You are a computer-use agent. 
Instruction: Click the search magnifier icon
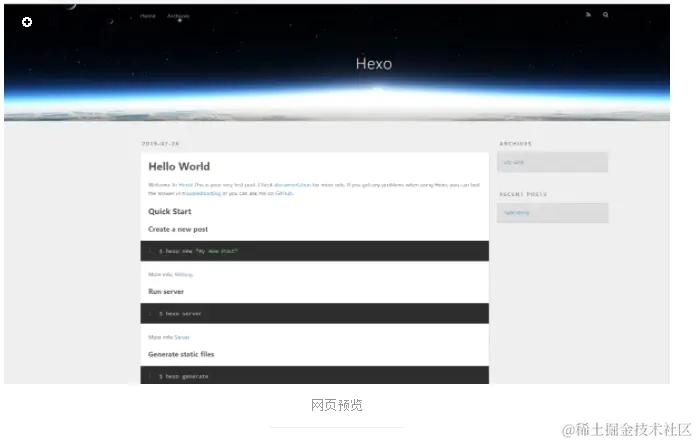(605, 15)
